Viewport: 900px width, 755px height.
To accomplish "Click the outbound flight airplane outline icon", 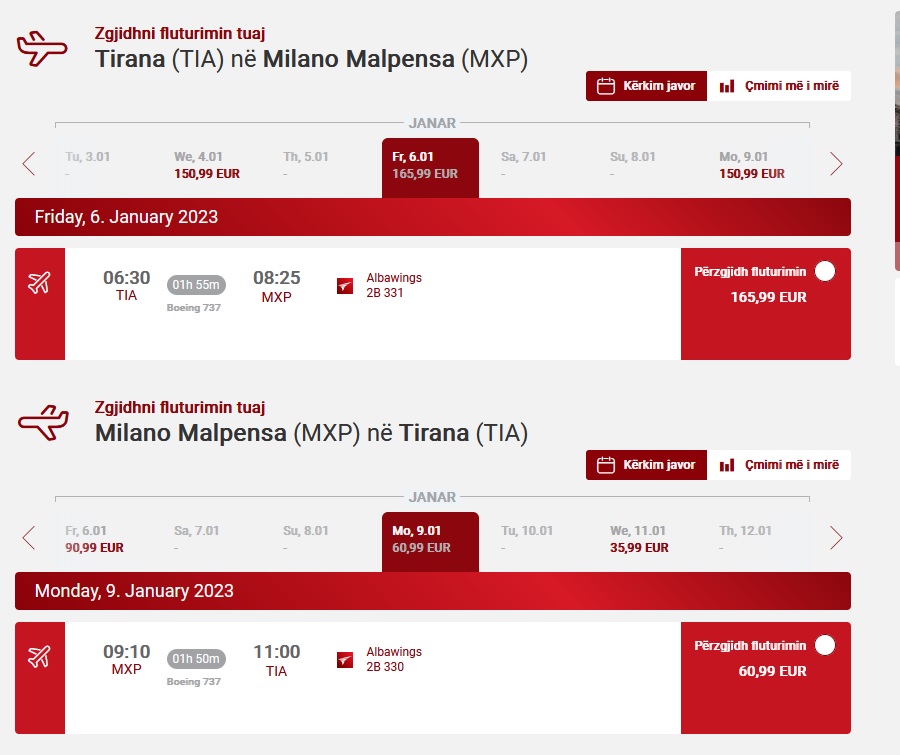I will (x=42, y=48).
